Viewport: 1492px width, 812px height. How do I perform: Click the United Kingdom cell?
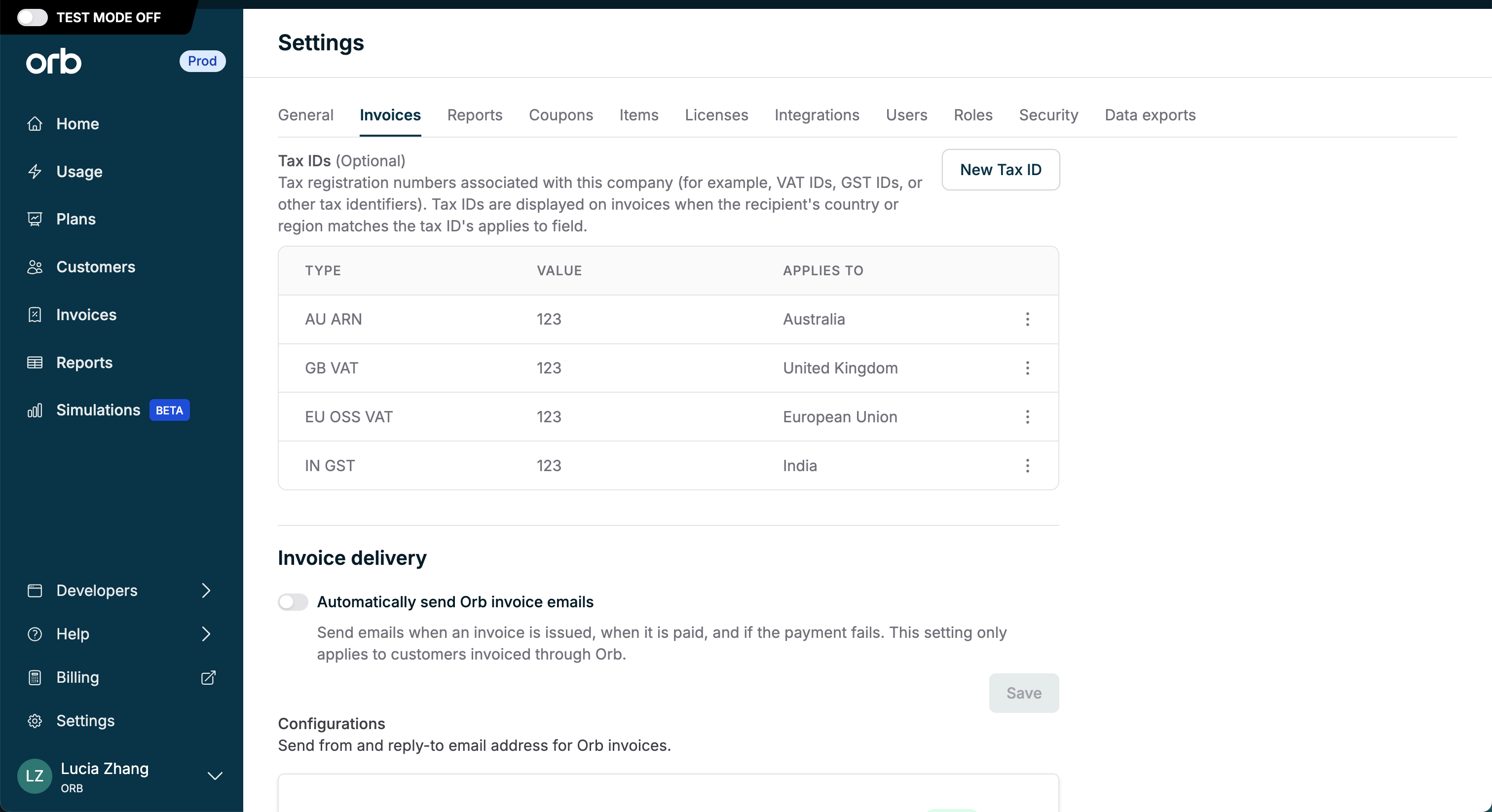pyautogui.click(x=840, y=368)
